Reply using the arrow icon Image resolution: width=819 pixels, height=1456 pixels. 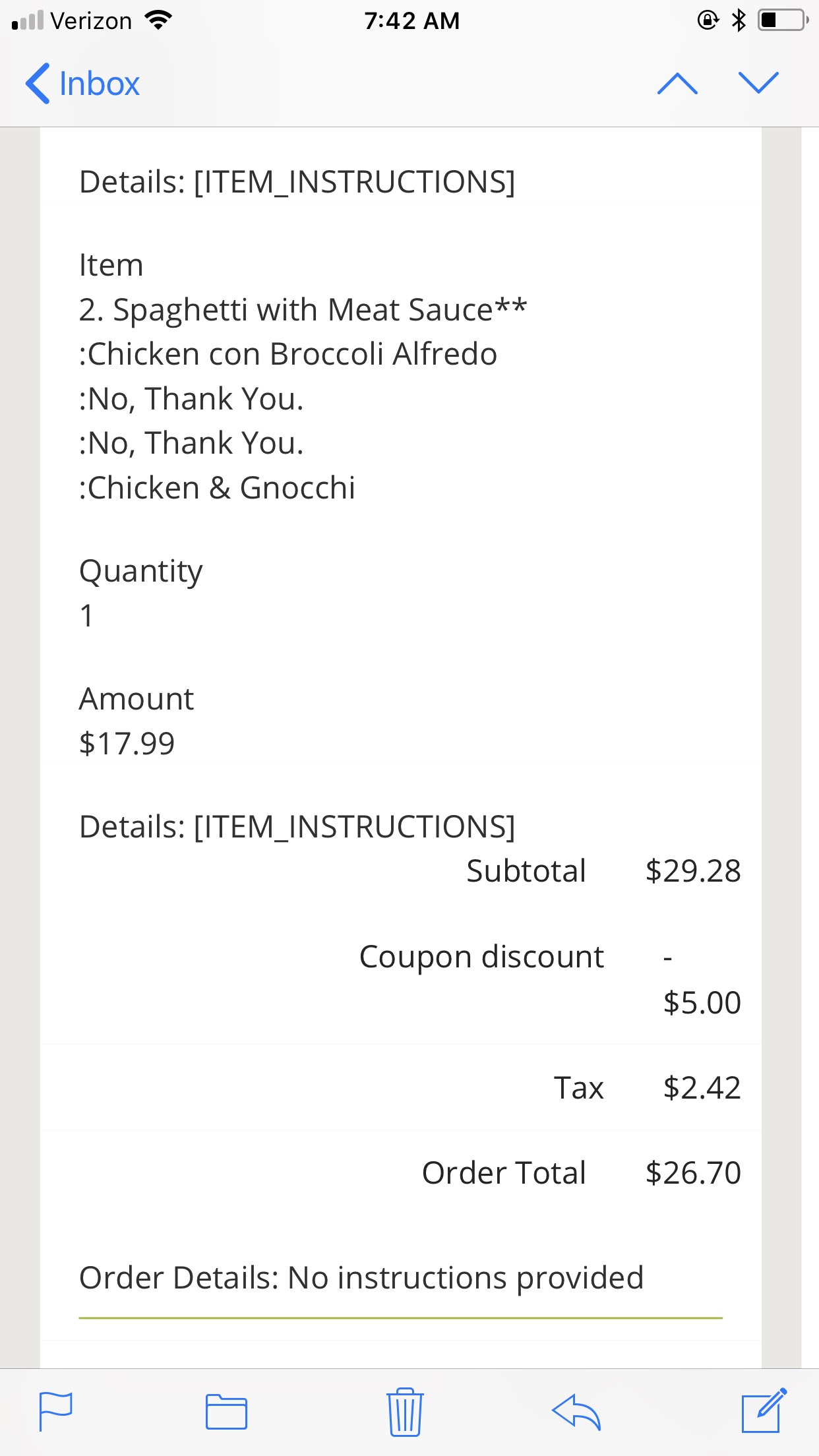576,1412
